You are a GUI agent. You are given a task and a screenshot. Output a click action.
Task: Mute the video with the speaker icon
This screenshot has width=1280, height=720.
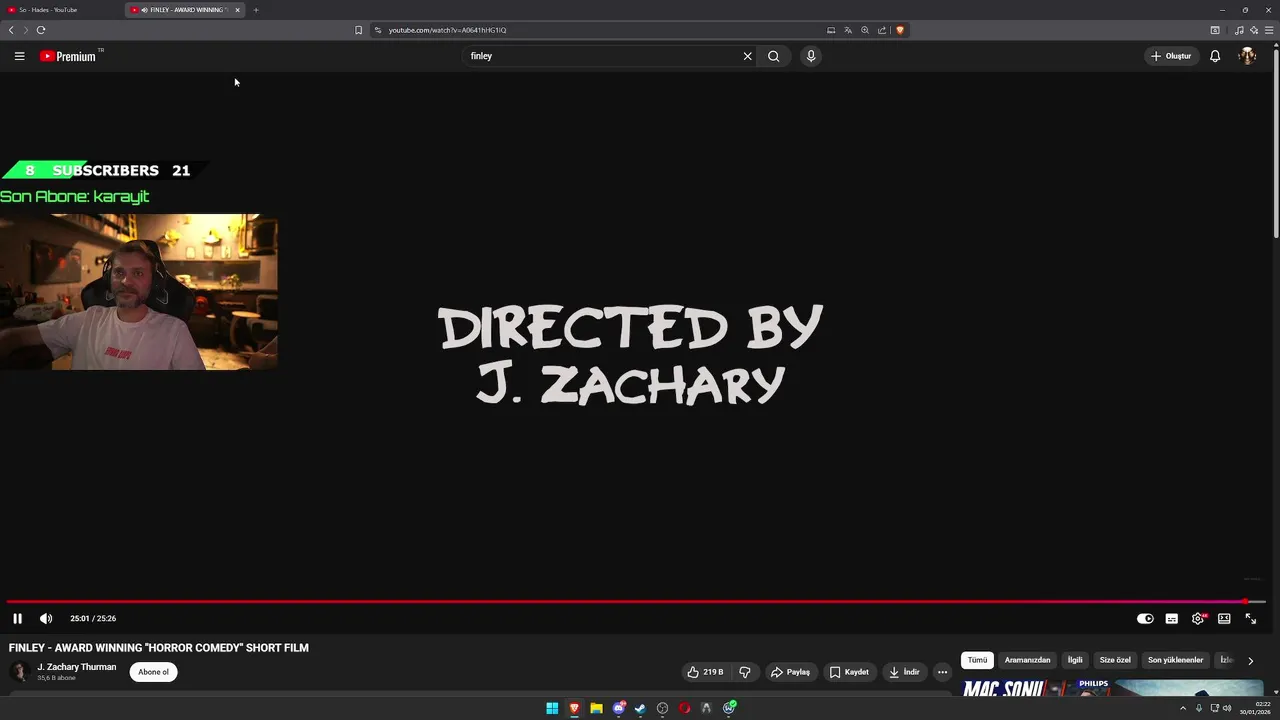tap(45, 618)
